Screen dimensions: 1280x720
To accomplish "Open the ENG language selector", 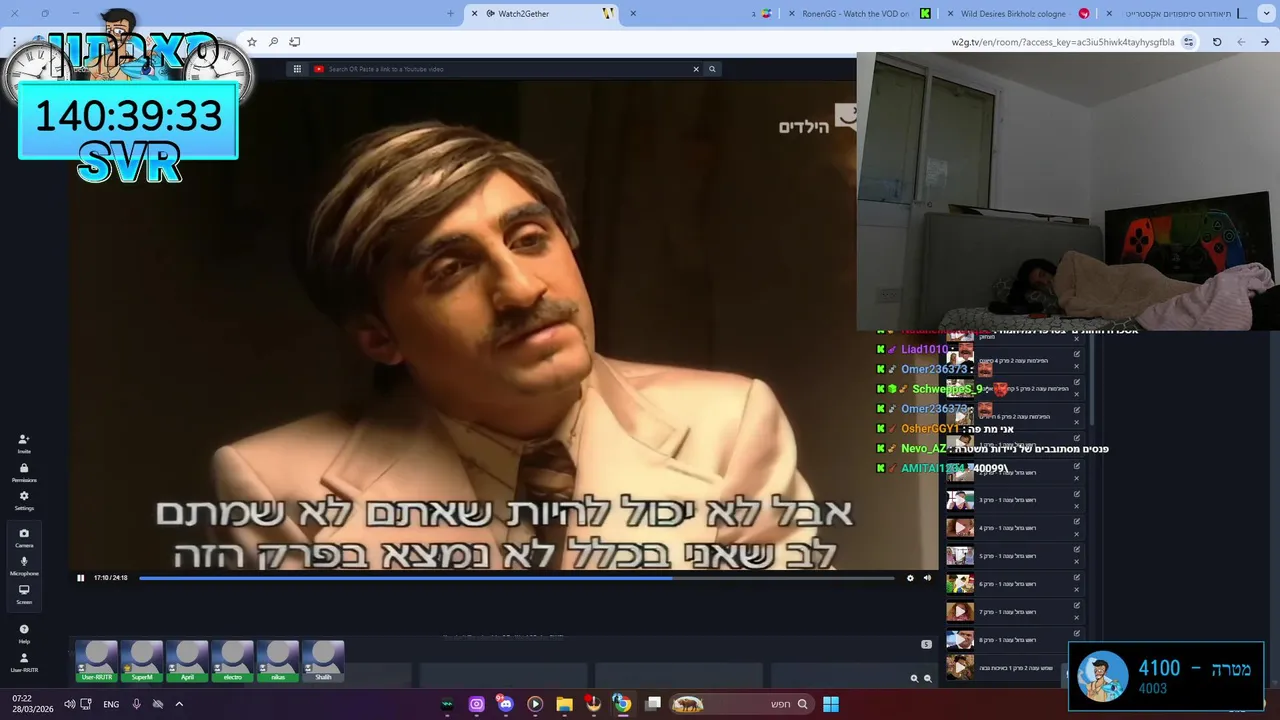I will pos(111,704).
